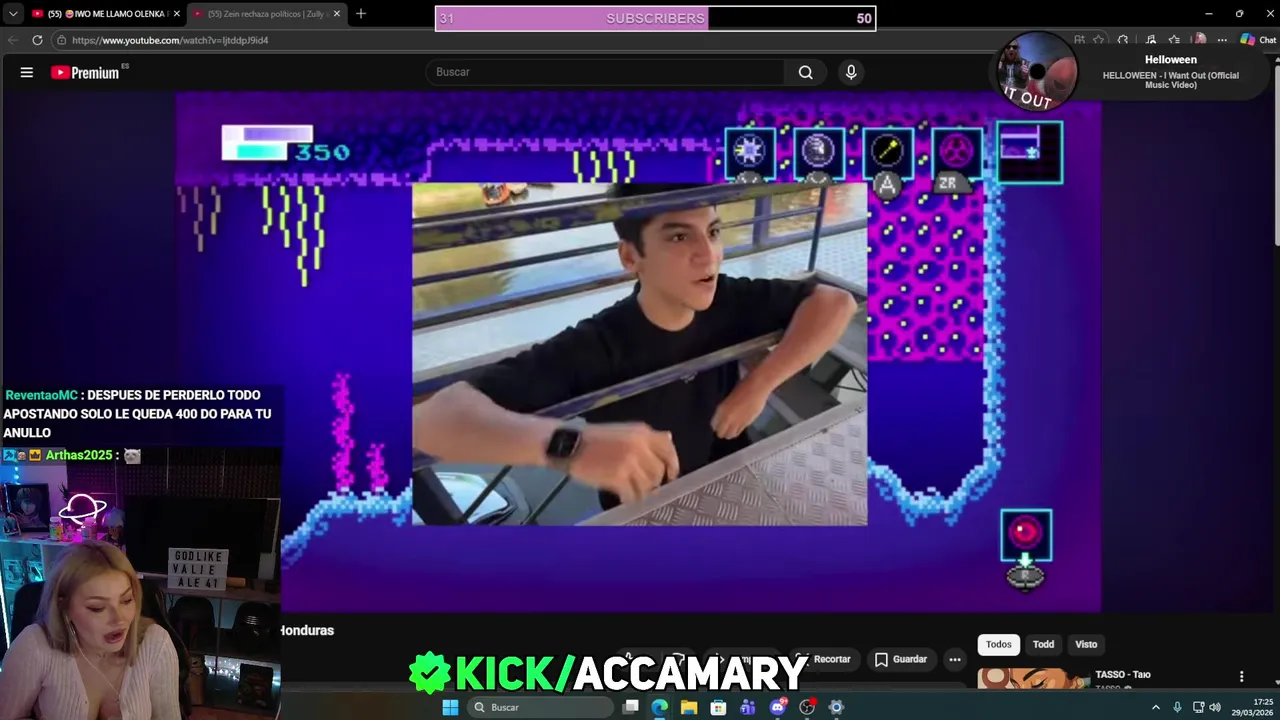The width and height of the screenshot is (1280, 720).
Task: Open Discord from the taskbar
Action: click(777, 708)
